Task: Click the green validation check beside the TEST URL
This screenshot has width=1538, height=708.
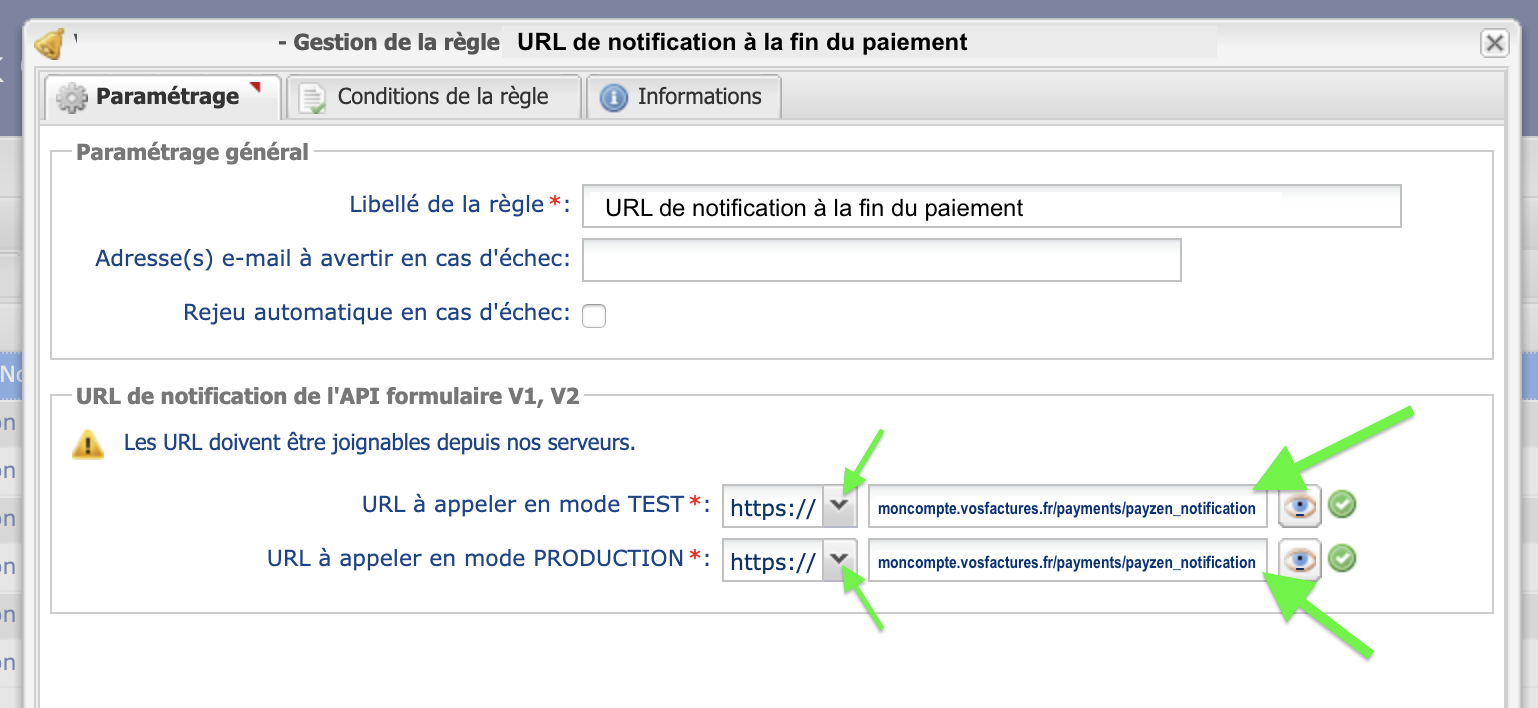Action: pyautogui.click(x=1341, y=505)
